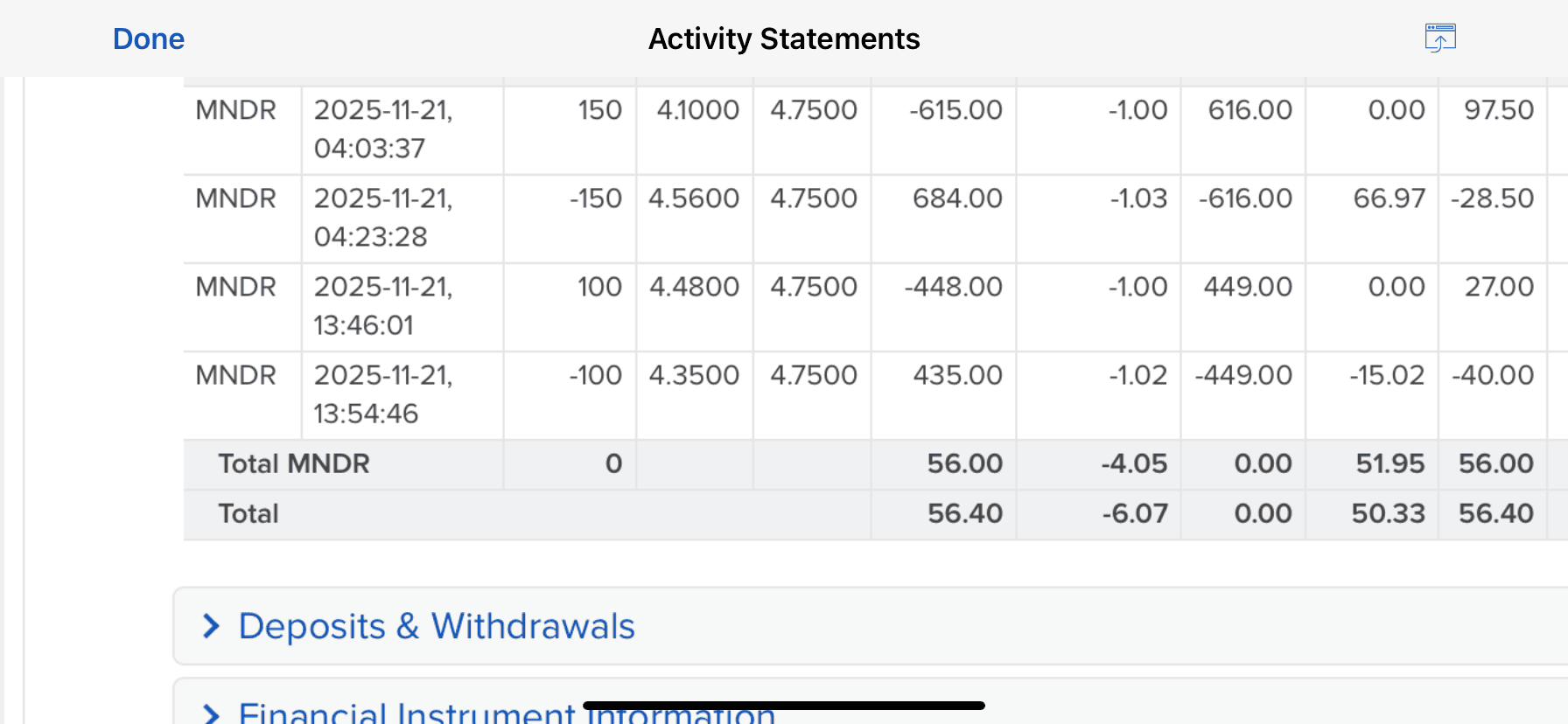This screenshot has width=1568, height=724.
Task: Tap the Done button
Action: pos(149,39)
